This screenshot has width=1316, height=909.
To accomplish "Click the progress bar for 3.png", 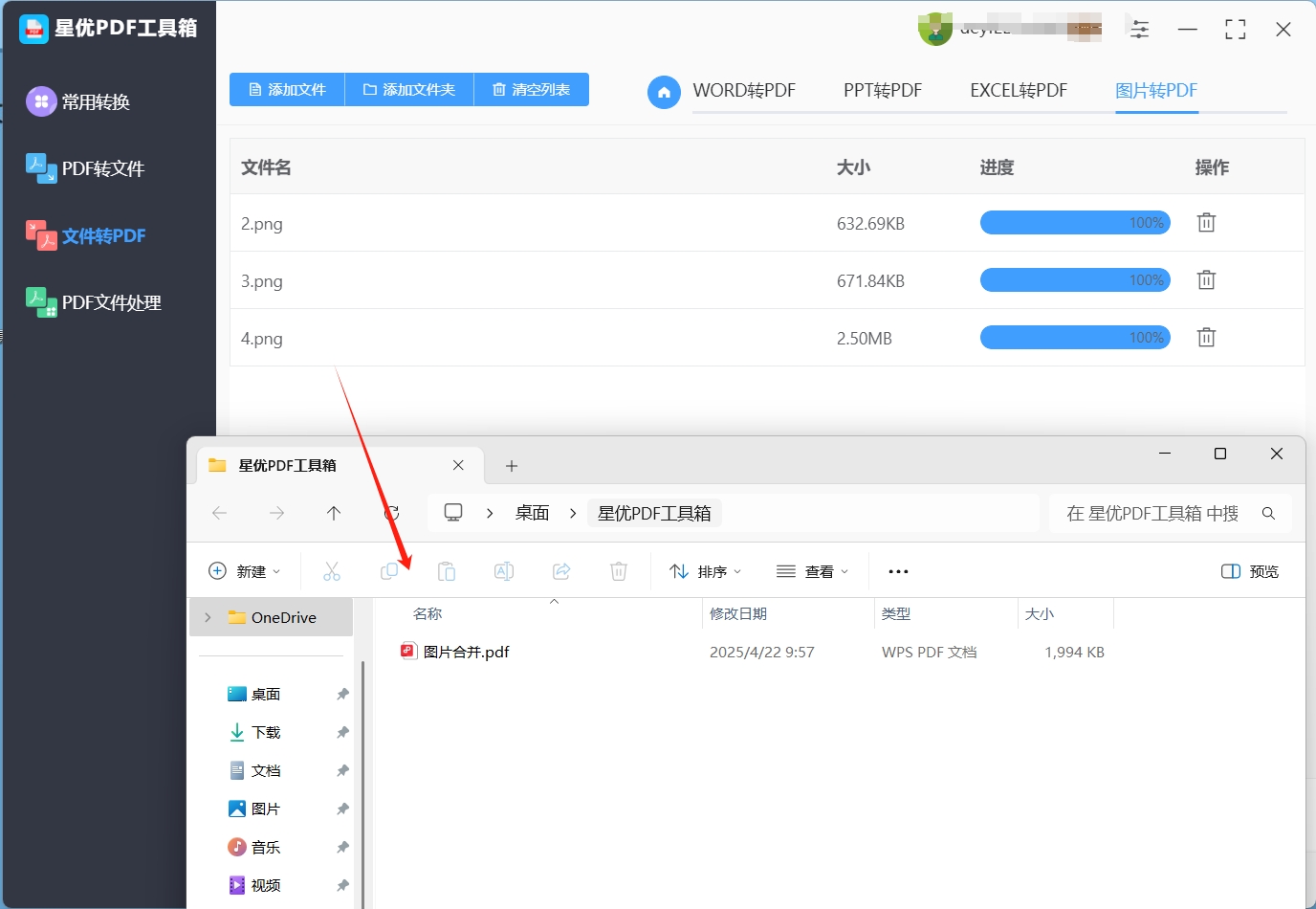I will click(x=1075, y=280).
